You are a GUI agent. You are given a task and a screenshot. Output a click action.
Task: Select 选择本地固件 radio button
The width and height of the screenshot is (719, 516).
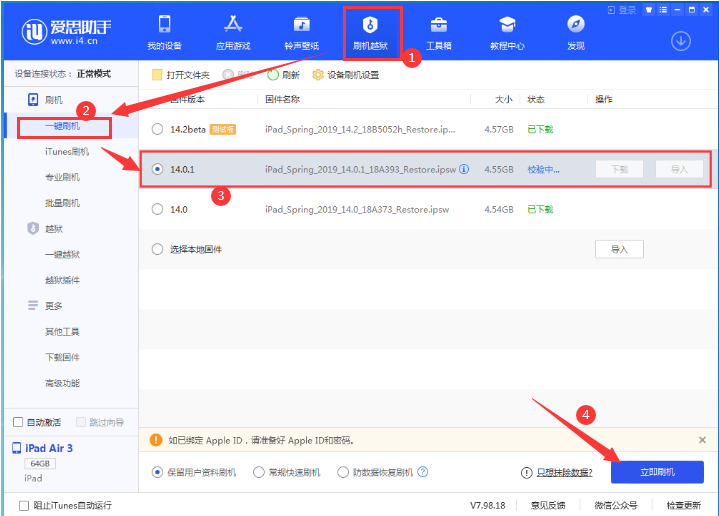pos(157,249)
